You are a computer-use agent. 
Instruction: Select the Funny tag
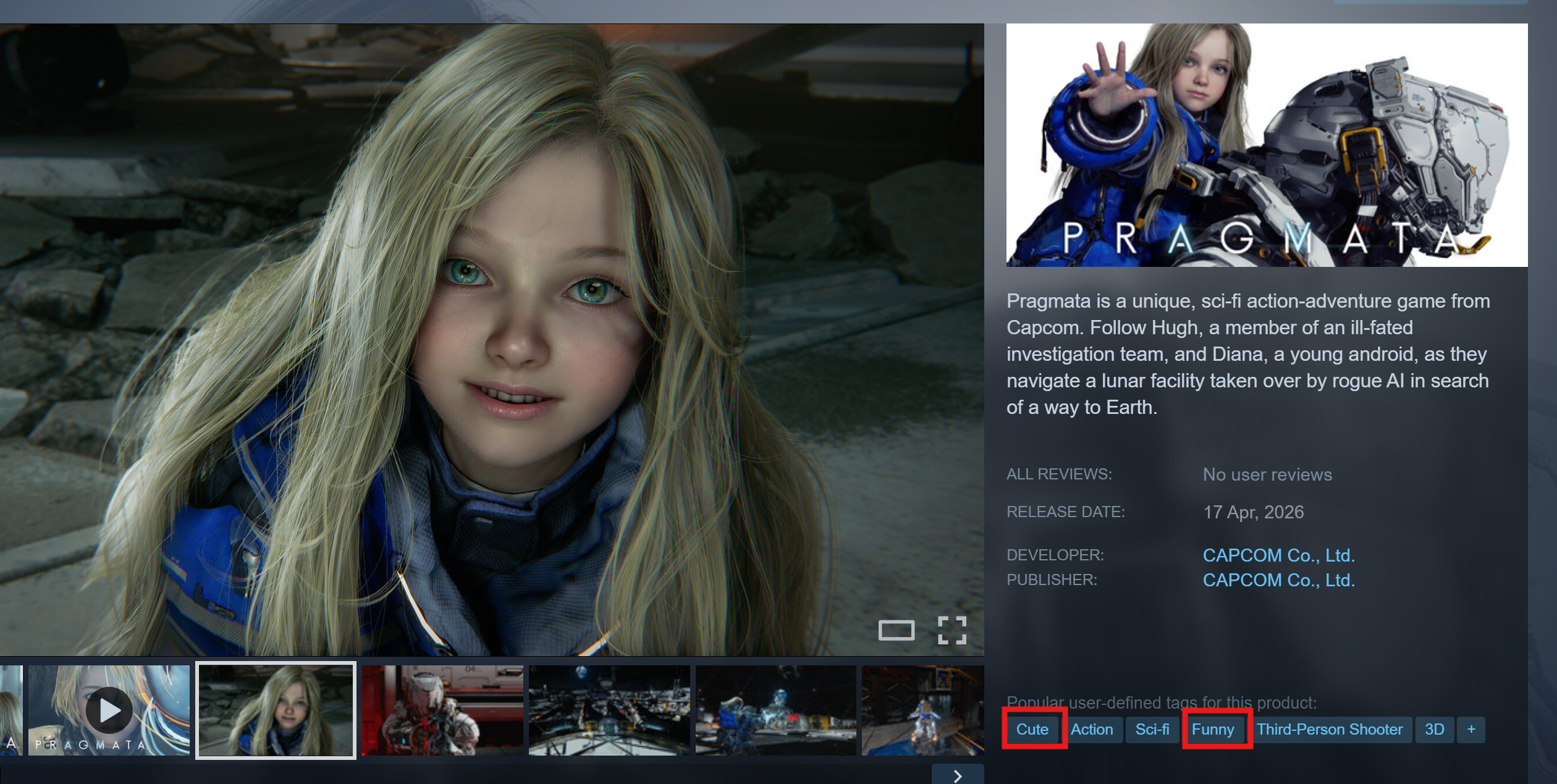[1213, 730]
